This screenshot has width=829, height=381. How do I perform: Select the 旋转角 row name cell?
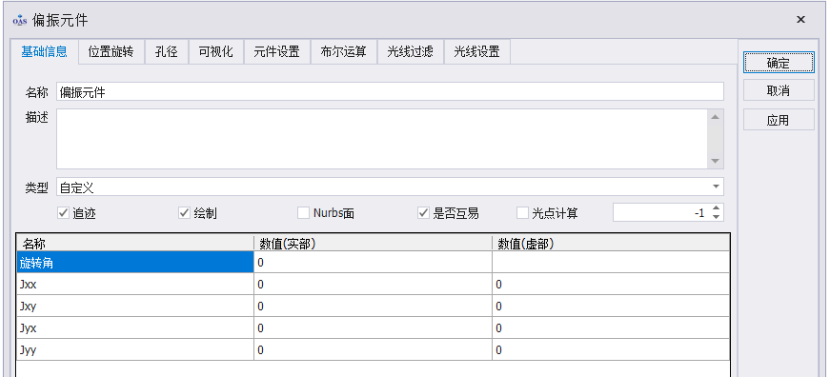[135, 262]
